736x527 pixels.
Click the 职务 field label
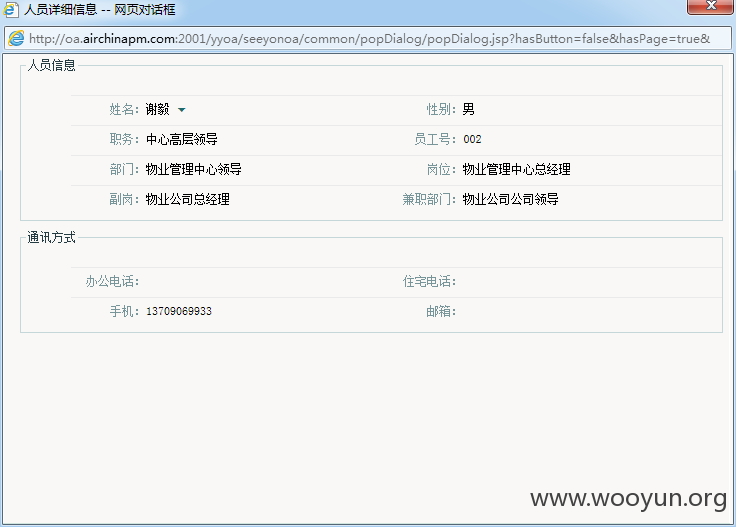click(124, 139)
